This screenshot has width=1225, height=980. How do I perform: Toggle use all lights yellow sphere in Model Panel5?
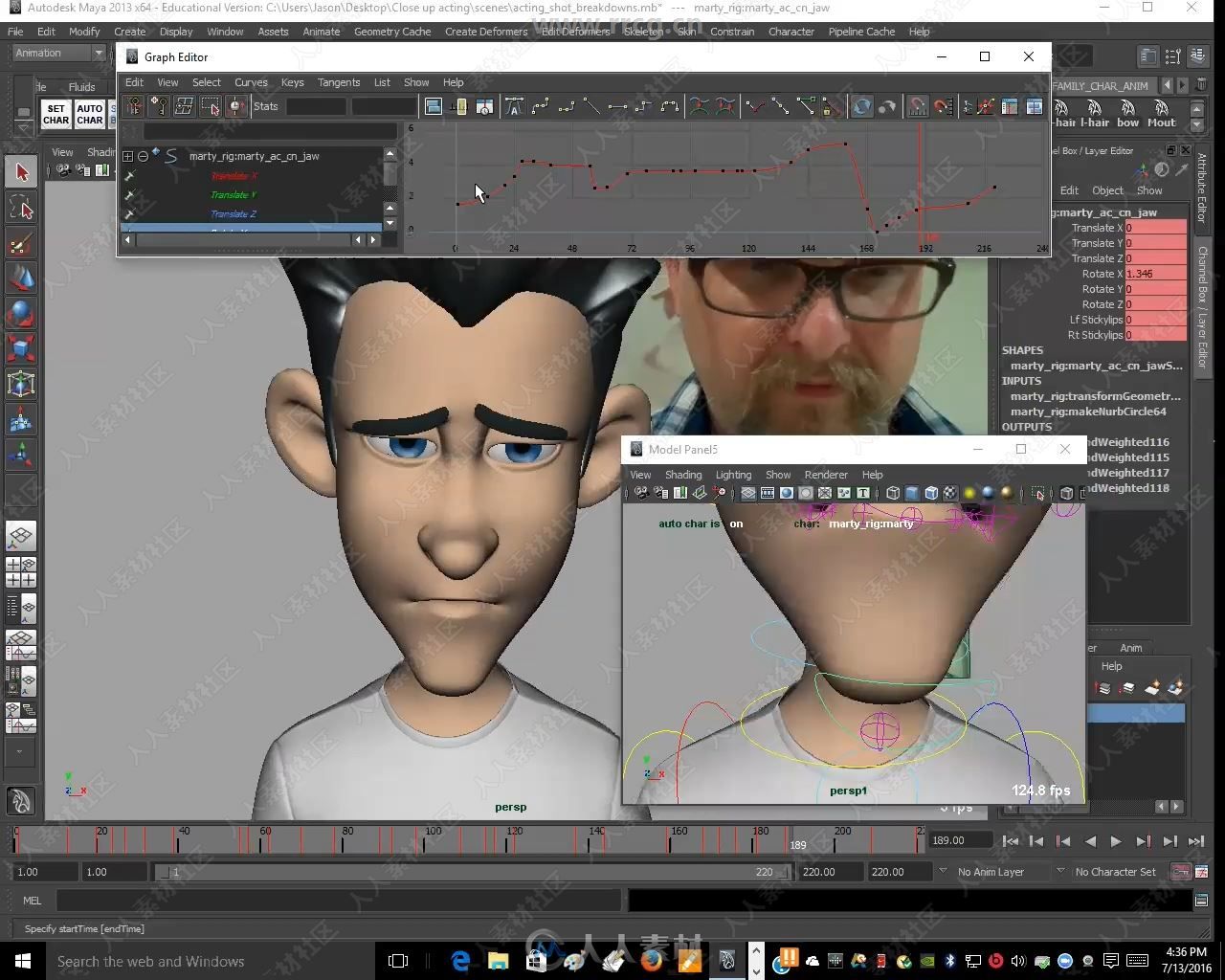click(970, 494)
